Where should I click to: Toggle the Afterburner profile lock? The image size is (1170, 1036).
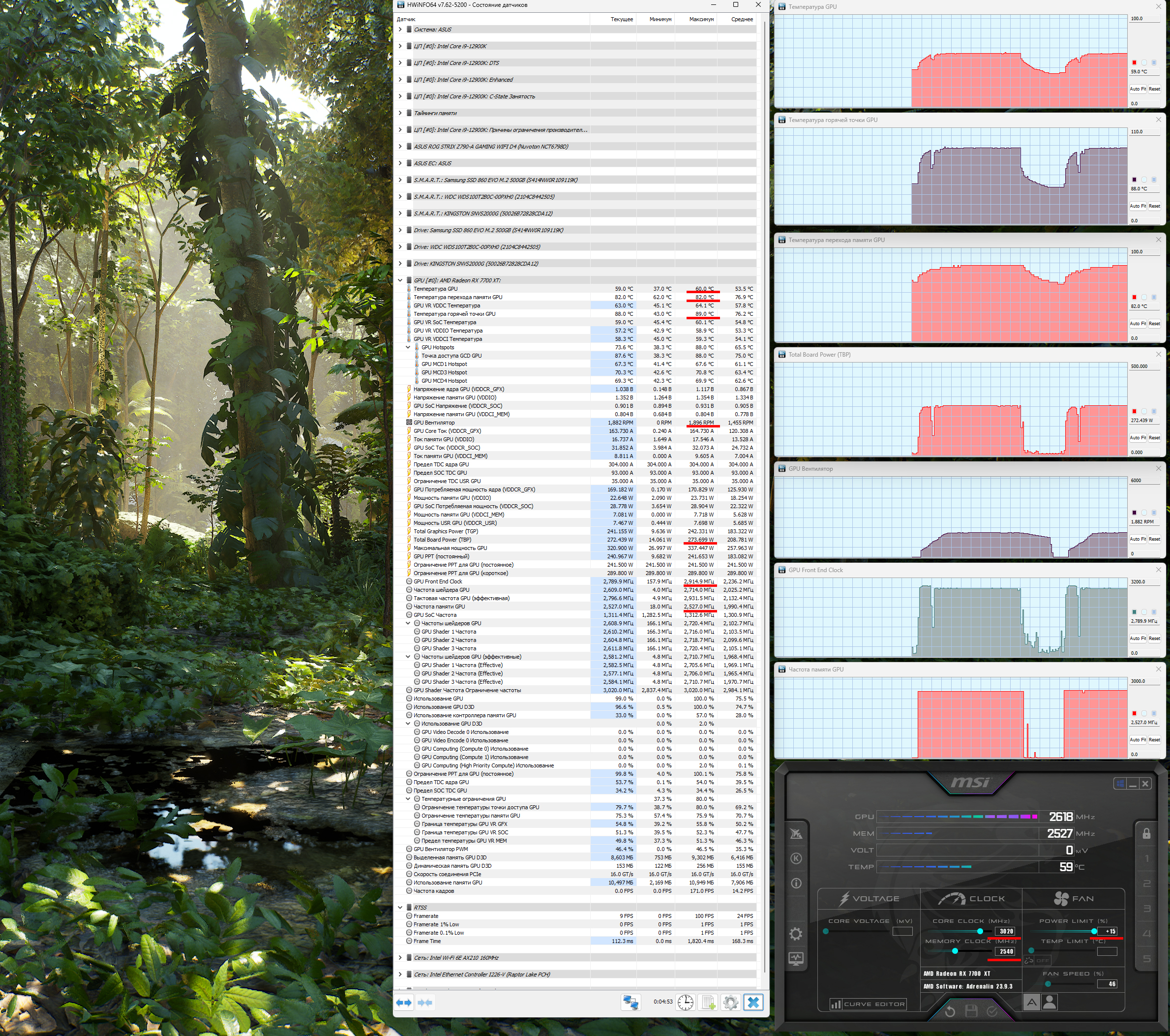pos(1146,834)
